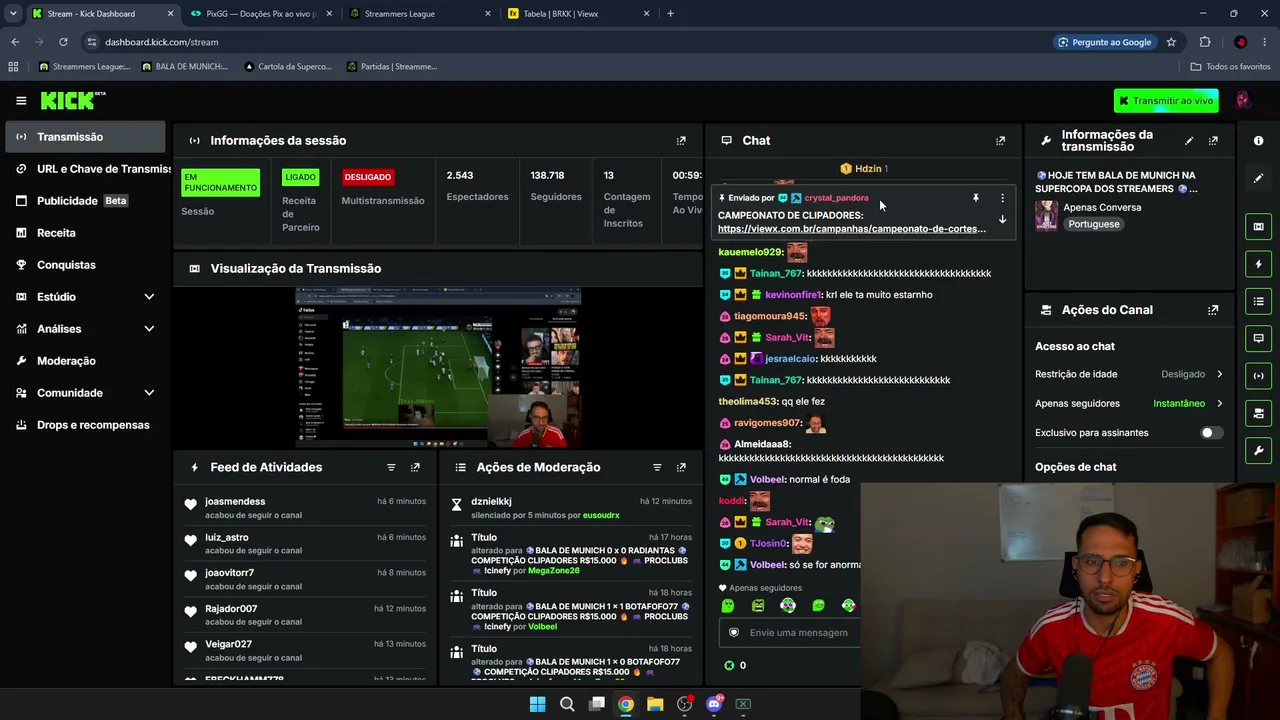
Task: Toggle Exclusivo para assinantes switch
Action: (x=1210, y=433)
